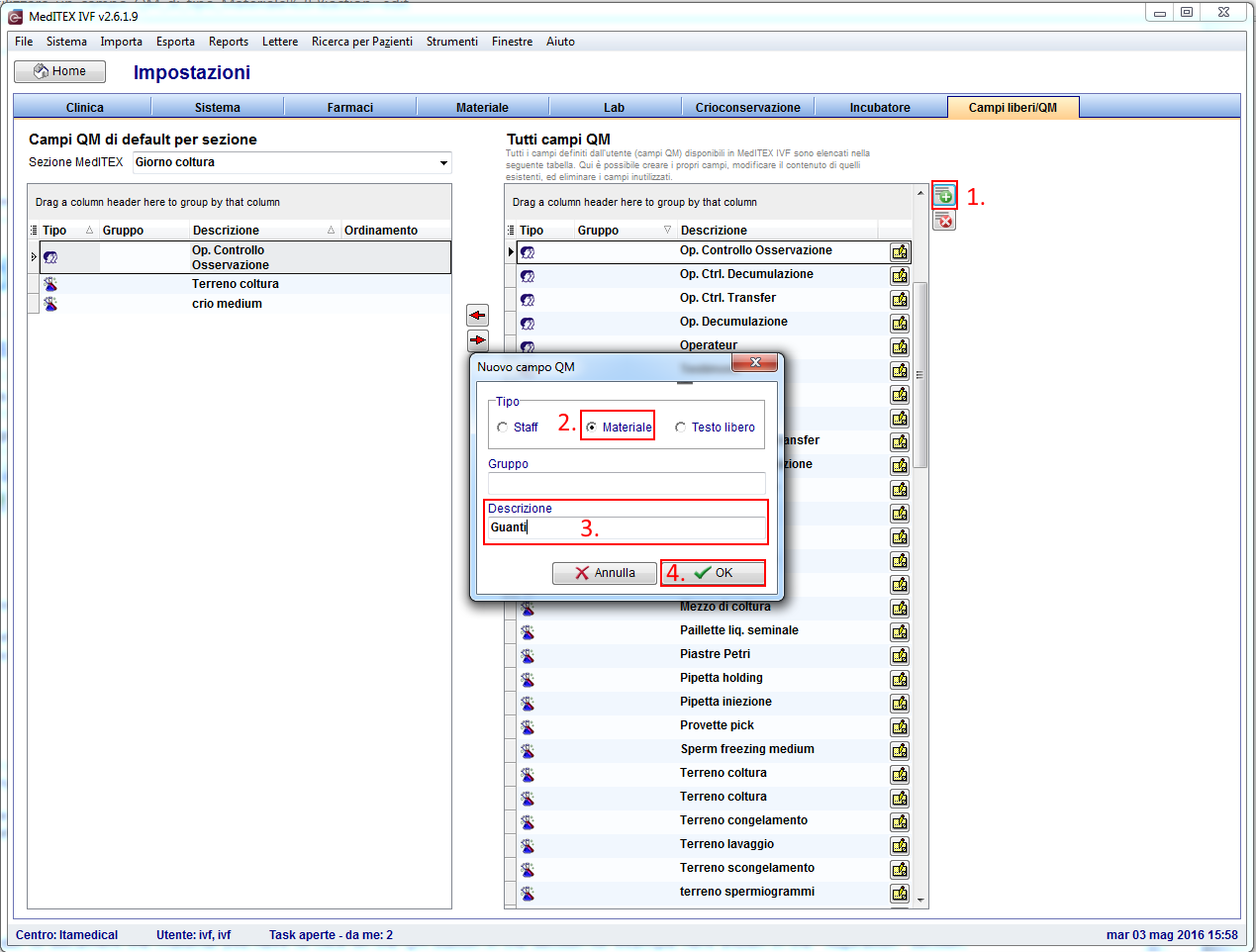Open column chooser of left table
The image size is (1256, 952).
(x=34, y=231)
